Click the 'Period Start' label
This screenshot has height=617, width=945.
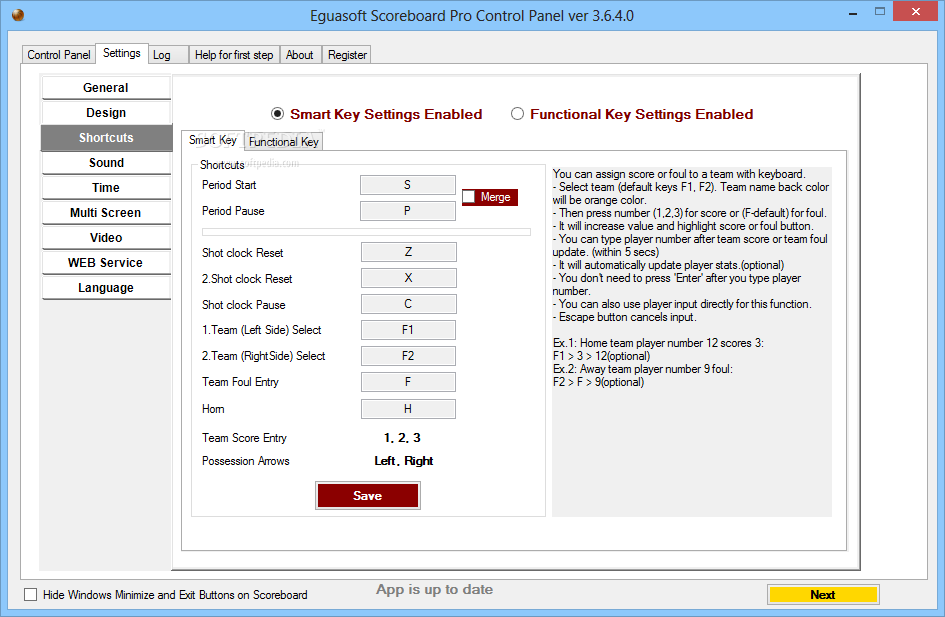[x=229, y=185]
